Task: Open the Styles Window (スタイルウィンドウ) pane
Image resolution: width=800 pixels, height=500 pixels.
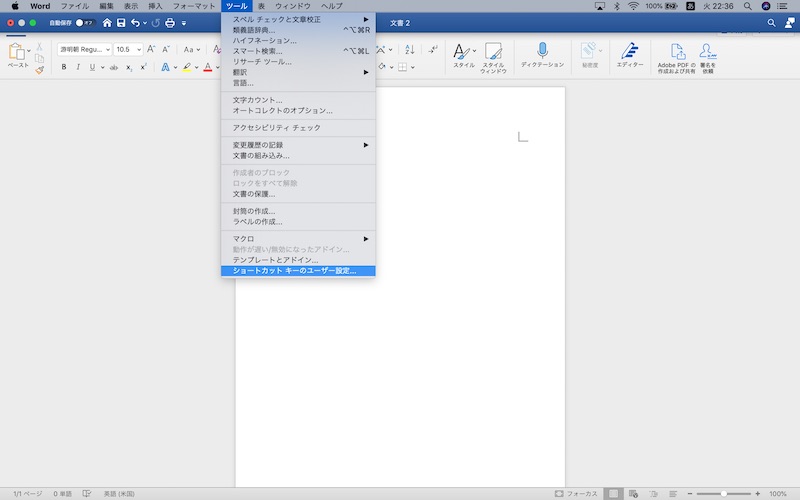Action: pos(493,58)
